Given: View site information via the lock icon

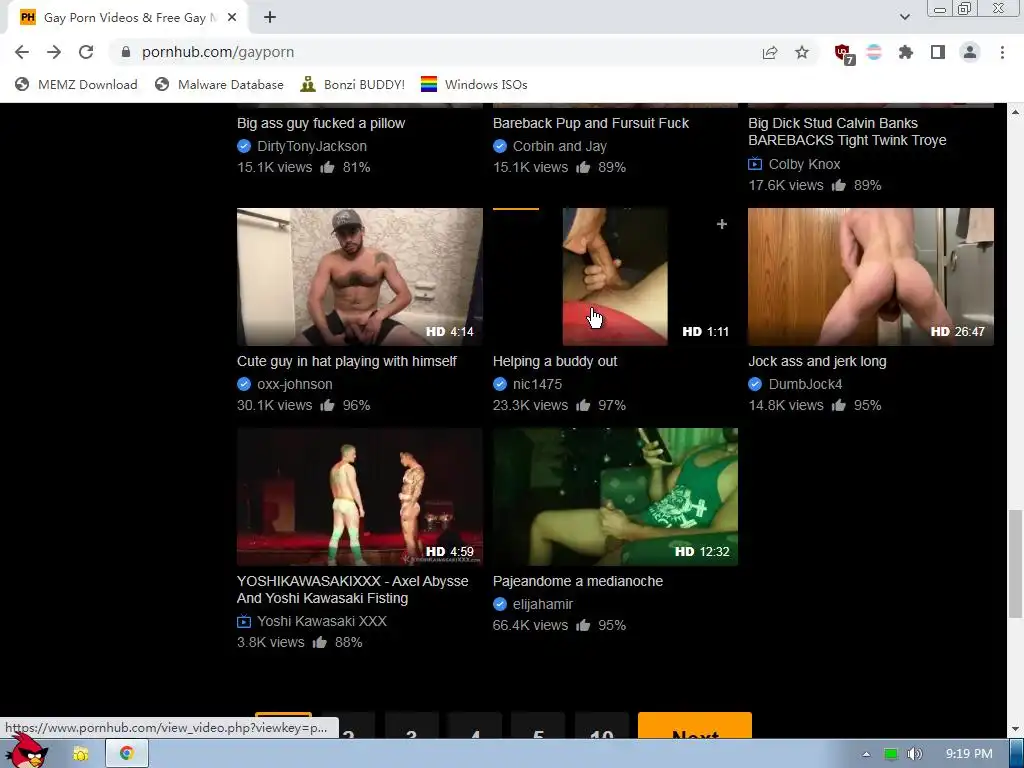Looking at the screenshot, I should (x=126, y=52).
